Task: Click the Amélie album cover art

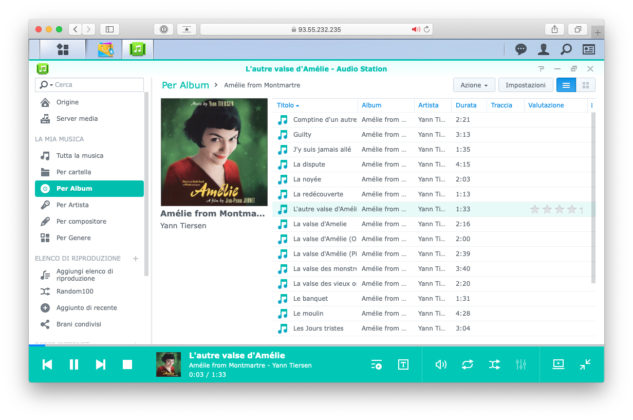Action: (x=214, y=152)
